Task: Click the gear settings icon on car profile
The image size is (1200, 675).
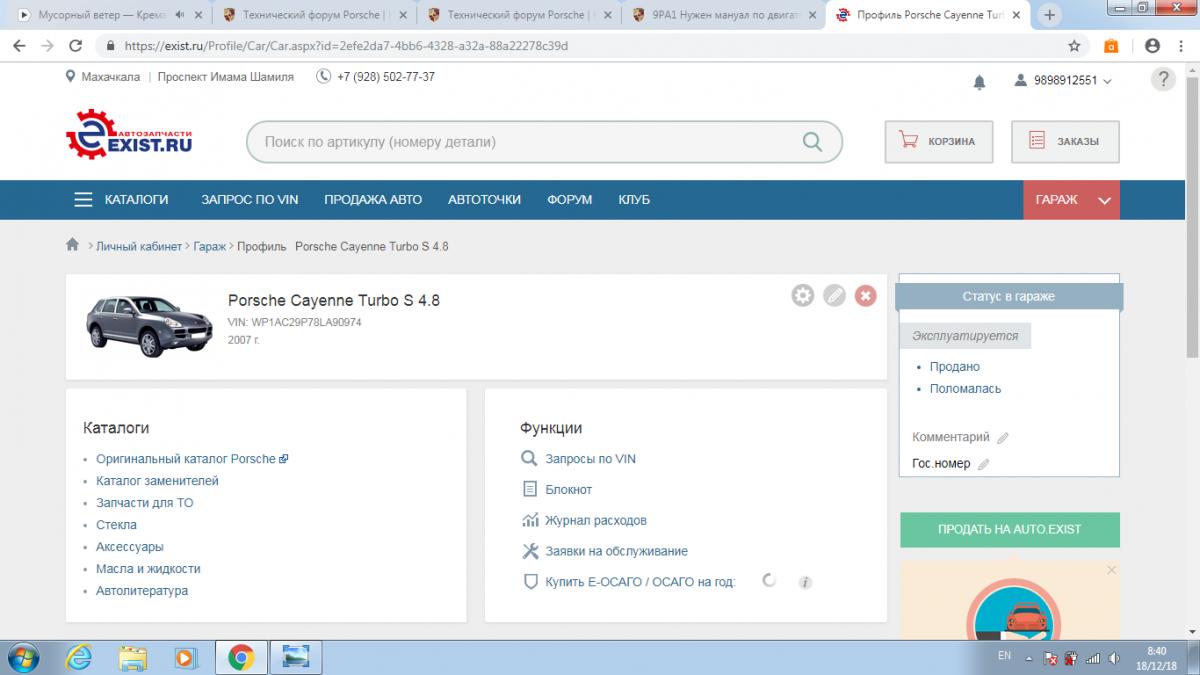Action: (x=802, y=295)
